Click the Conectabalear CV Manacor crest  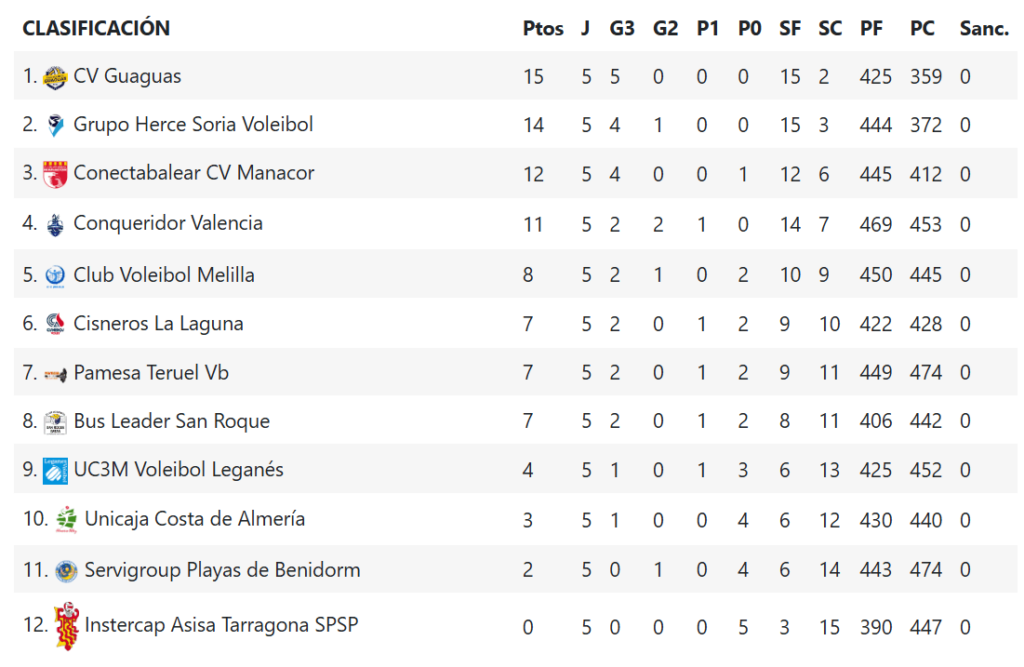(x=56, y=174)
